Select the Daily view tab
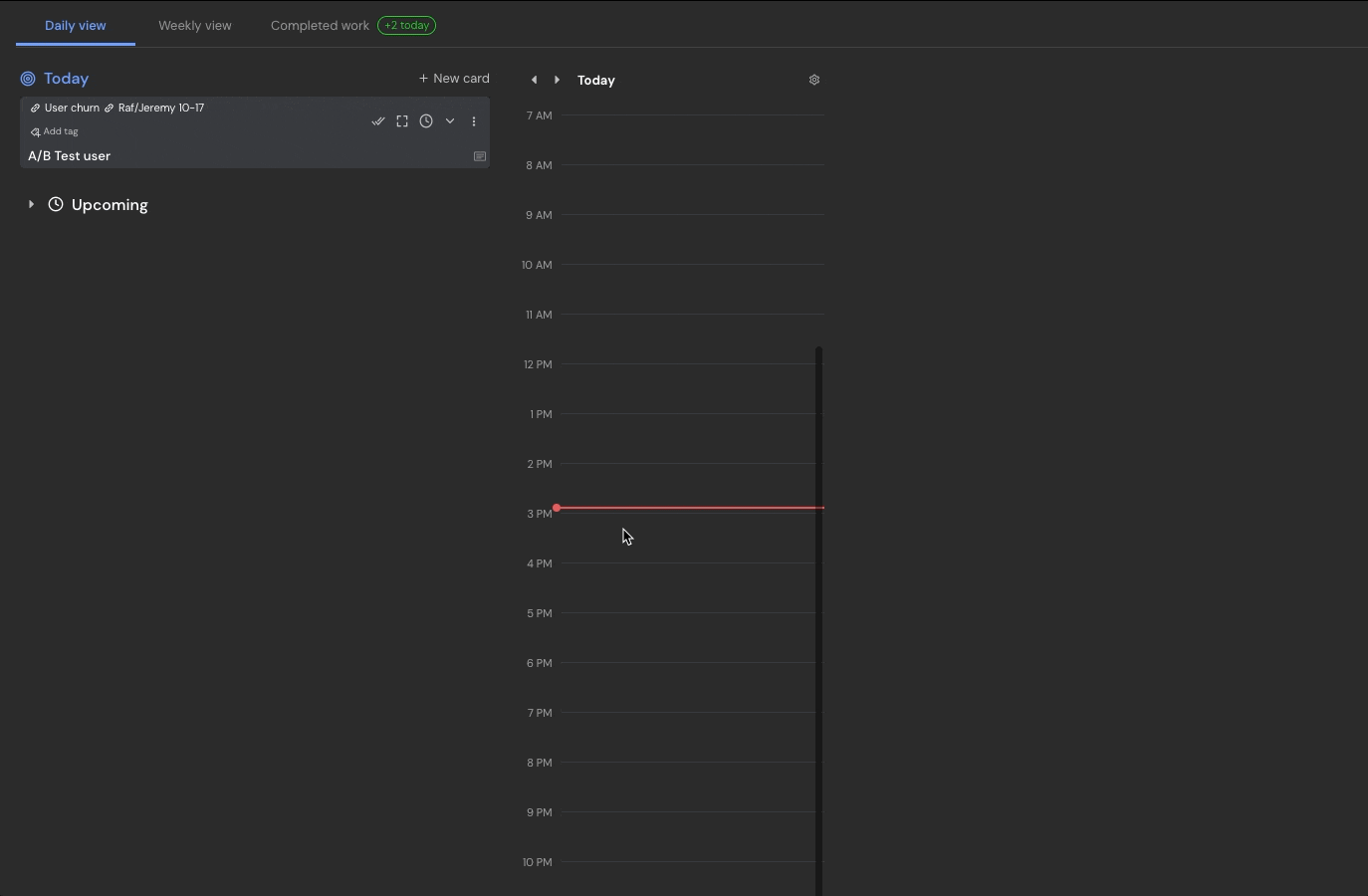The image size is (1368, 896). click(76, 26)
